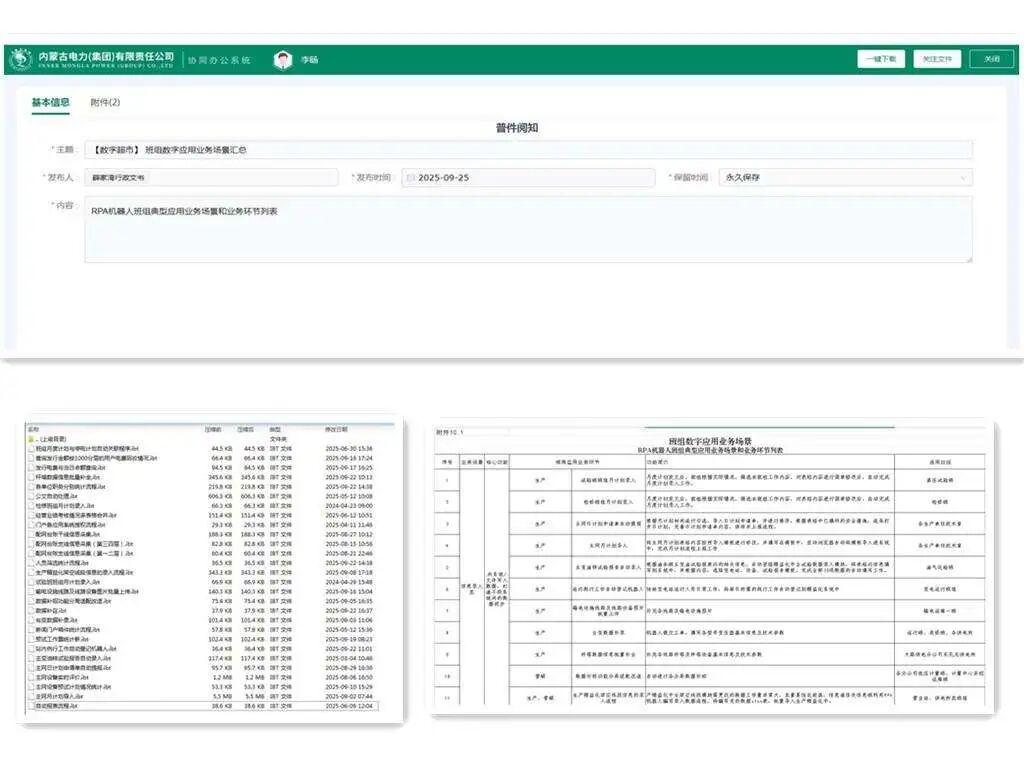Click the 关注文件 button
Screen dimensions: 1024x768
pyautogui.click(x=938, y=59)
